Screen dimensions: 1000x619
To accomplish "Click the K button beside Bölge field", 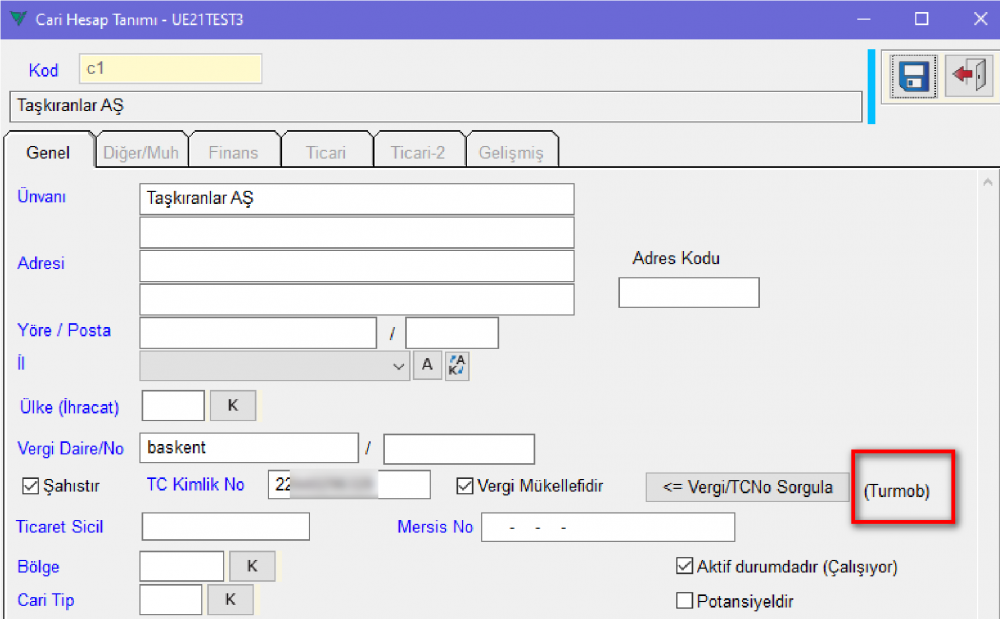I will (252, 566).
